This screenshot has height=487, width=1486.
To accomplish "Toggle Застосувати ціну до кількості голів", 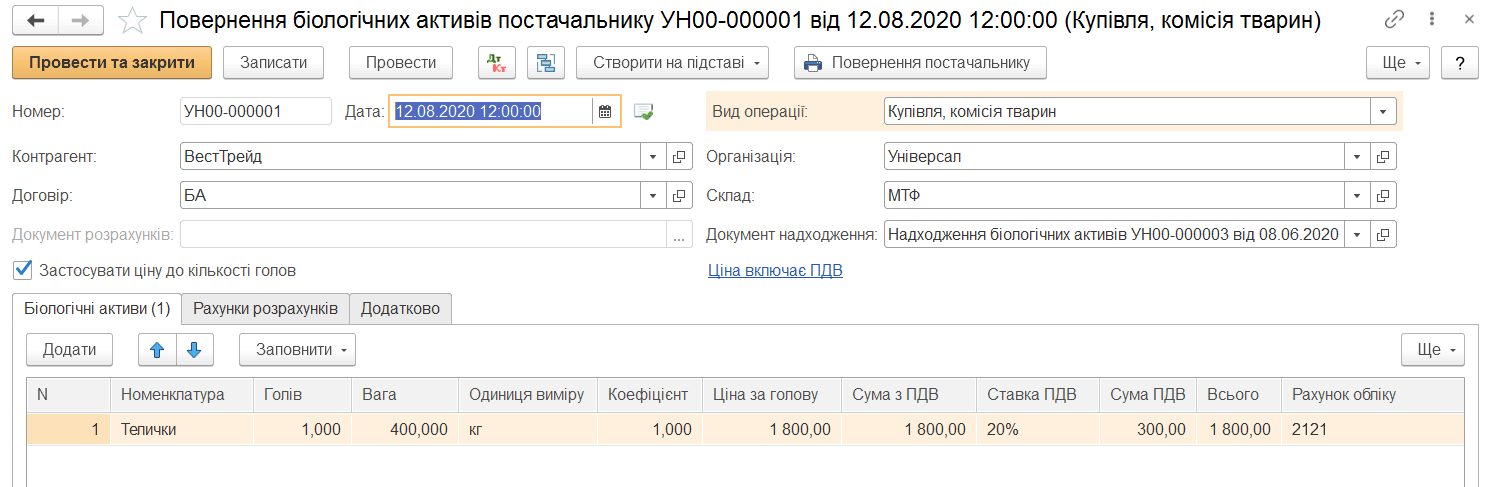I will (x=23, y=270).
